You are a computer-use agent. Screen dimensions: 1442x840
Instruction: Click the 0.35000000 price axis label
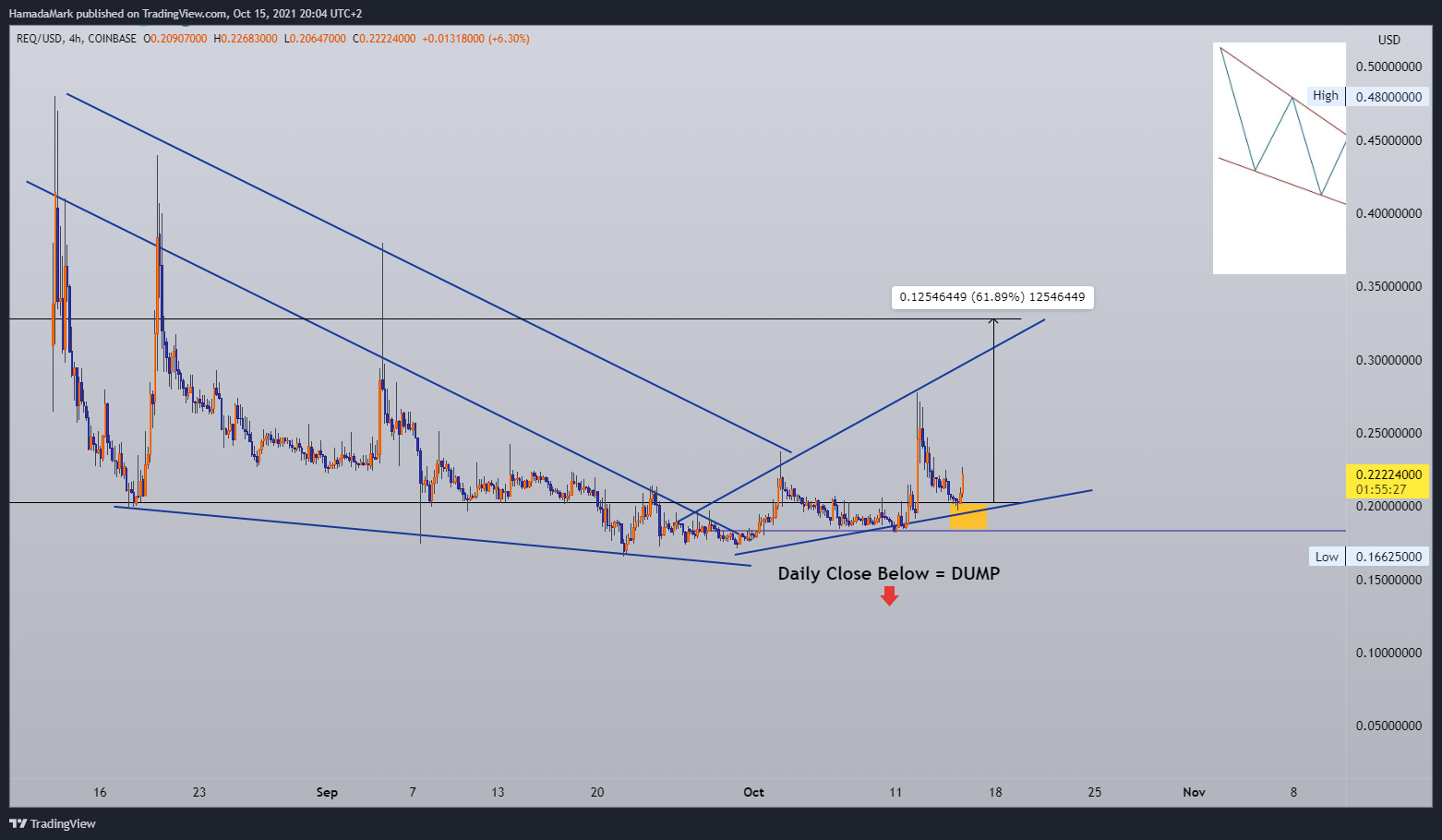pos(1388,287)
